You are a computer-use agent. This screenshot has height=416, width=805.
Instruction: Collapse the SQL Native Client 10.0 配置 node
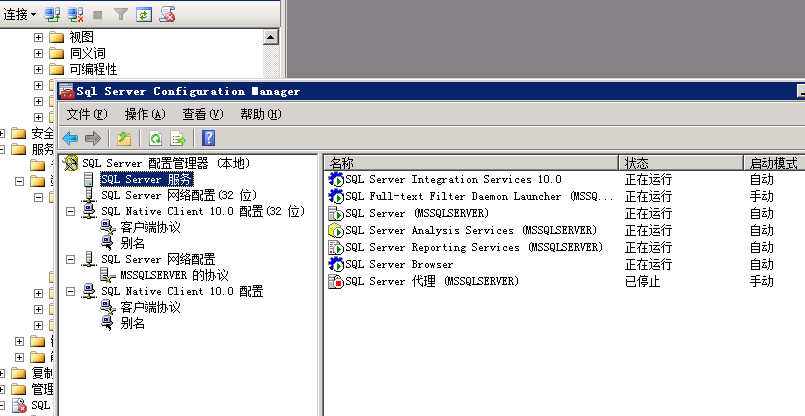[71, 291]
